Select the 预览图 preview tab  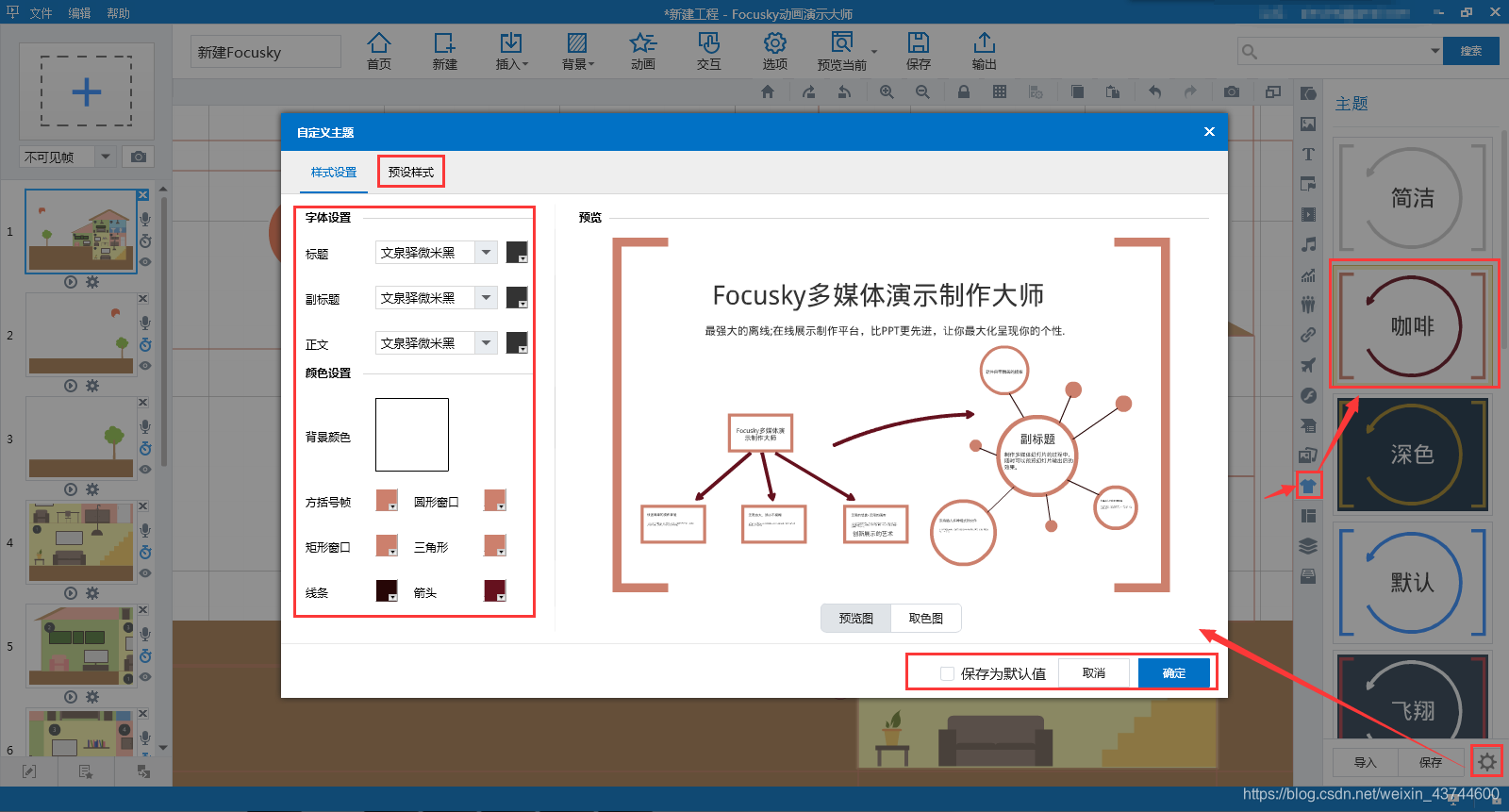[856, 618]
